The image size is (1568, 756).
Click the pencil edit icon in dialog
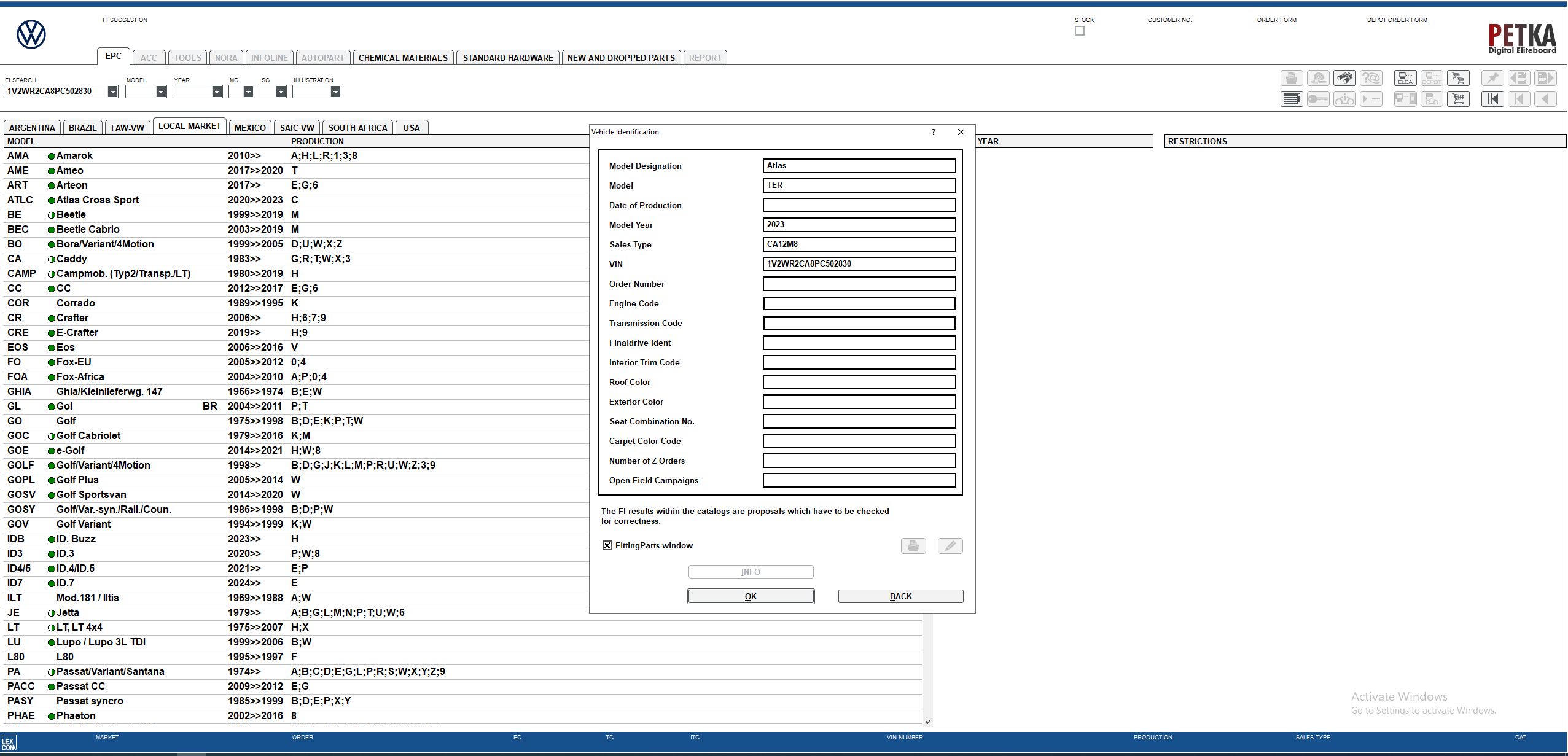pyautogui.click(x=950, y=546)
